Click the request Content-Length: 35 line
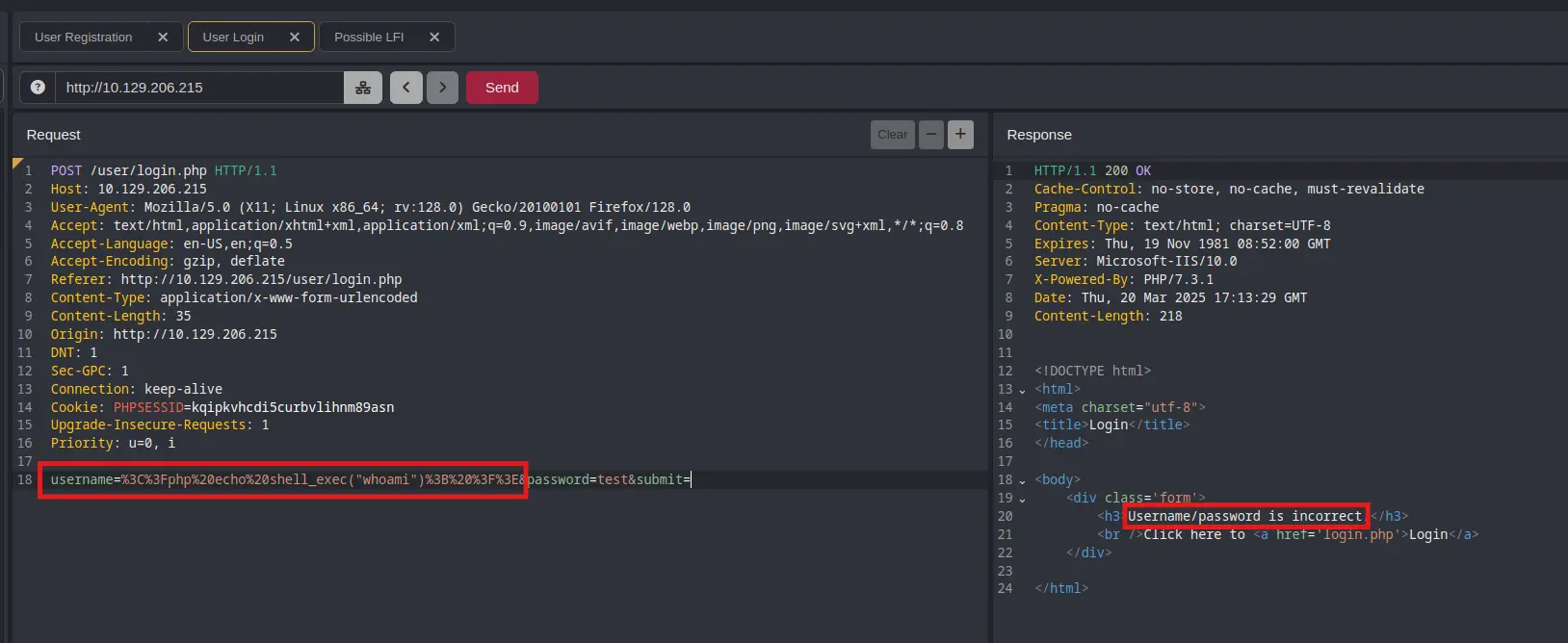This screenshot has height=643, width=1568. pos(121,316)
